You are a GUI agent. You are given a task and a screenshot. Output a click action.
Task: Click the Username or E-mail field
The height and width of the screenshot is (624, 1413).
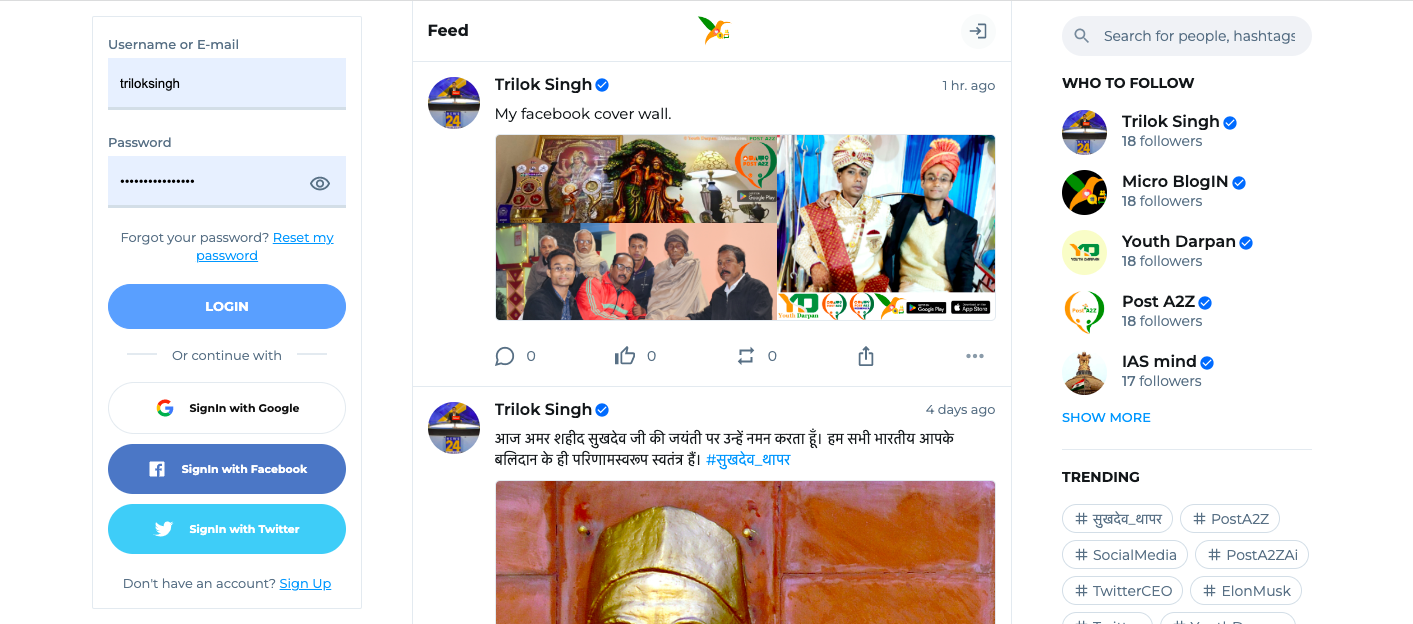(227, 84)
